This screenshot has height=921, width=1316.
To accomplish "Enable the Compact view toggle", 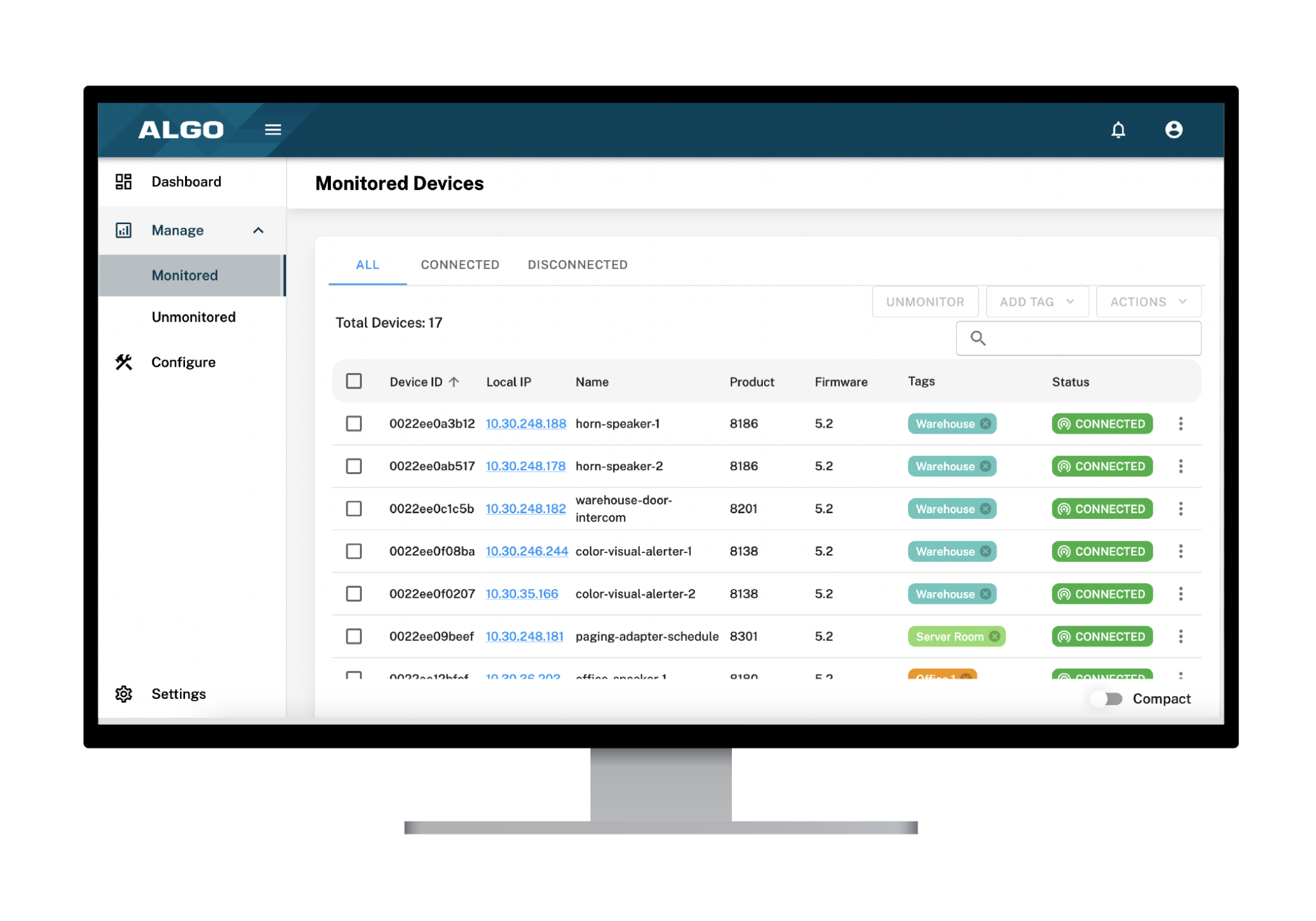I will click(x=1106, y=699).
